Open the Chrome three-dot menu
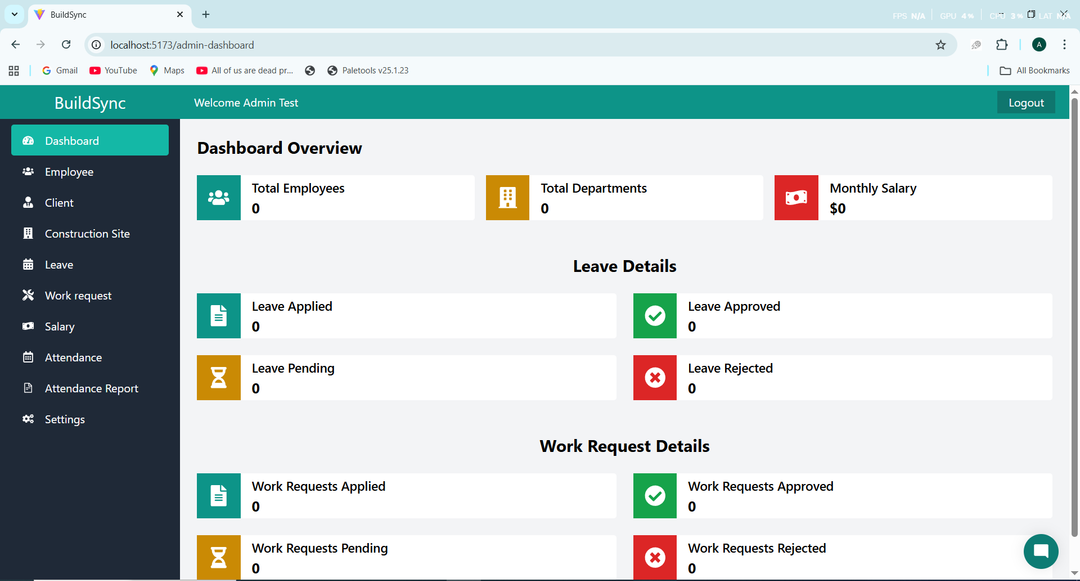 pos(1064,45)
